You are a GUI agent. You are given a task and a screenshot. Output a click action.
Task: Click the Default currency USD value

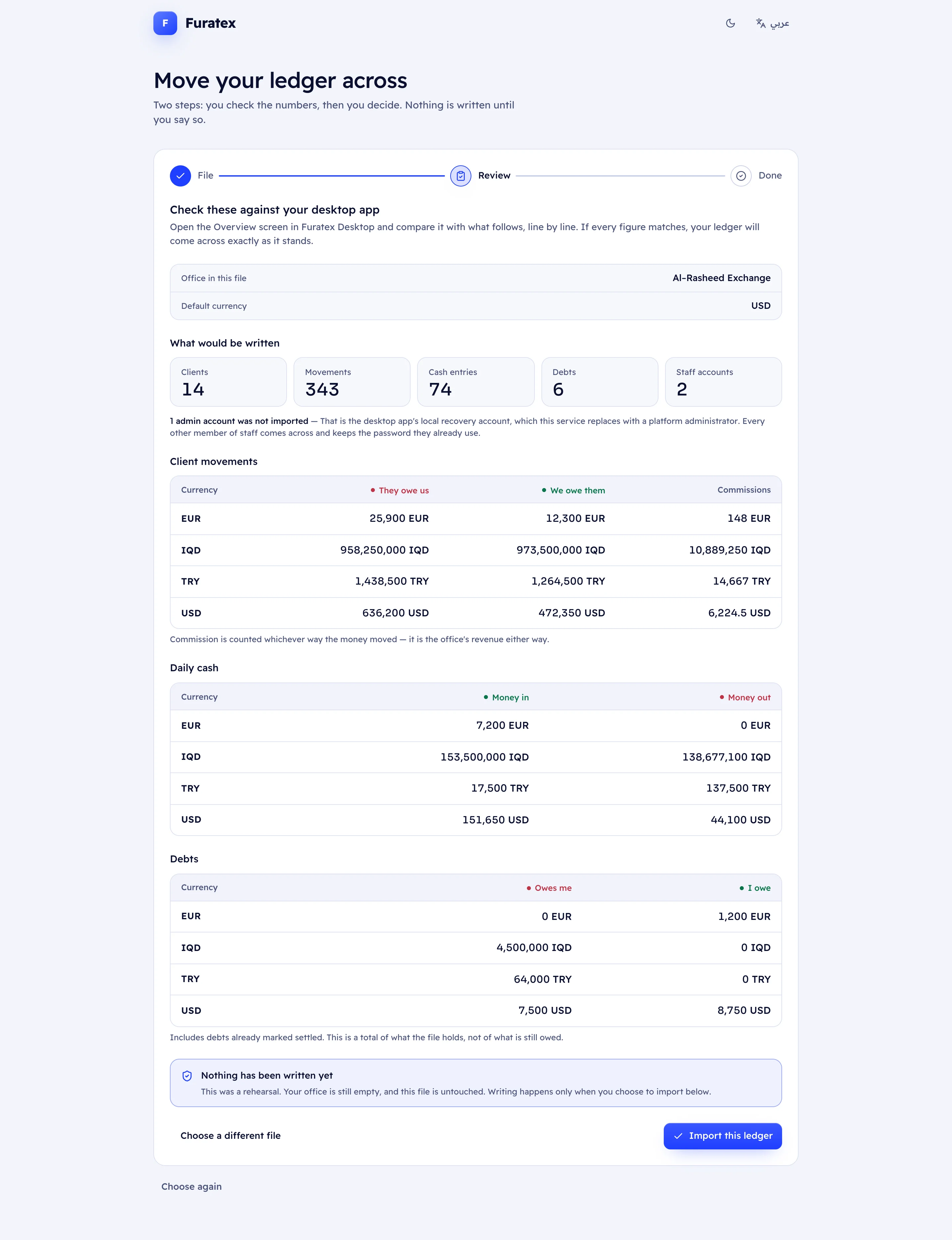pyautogui.click(x=761, y=306)
